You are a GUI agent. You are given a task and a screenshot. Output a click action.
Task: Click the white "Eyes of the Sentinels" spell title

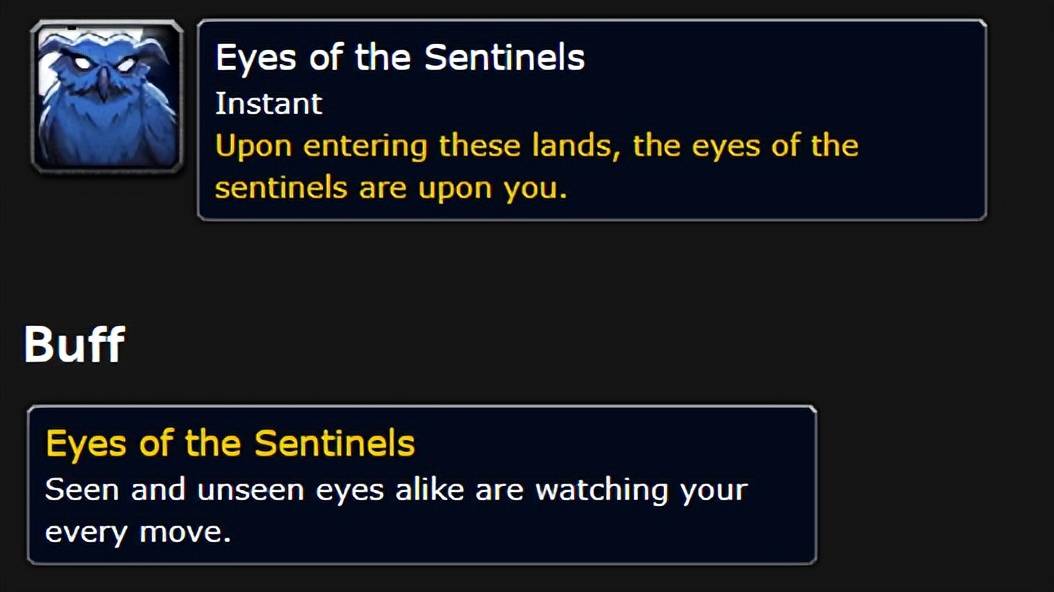399,58
